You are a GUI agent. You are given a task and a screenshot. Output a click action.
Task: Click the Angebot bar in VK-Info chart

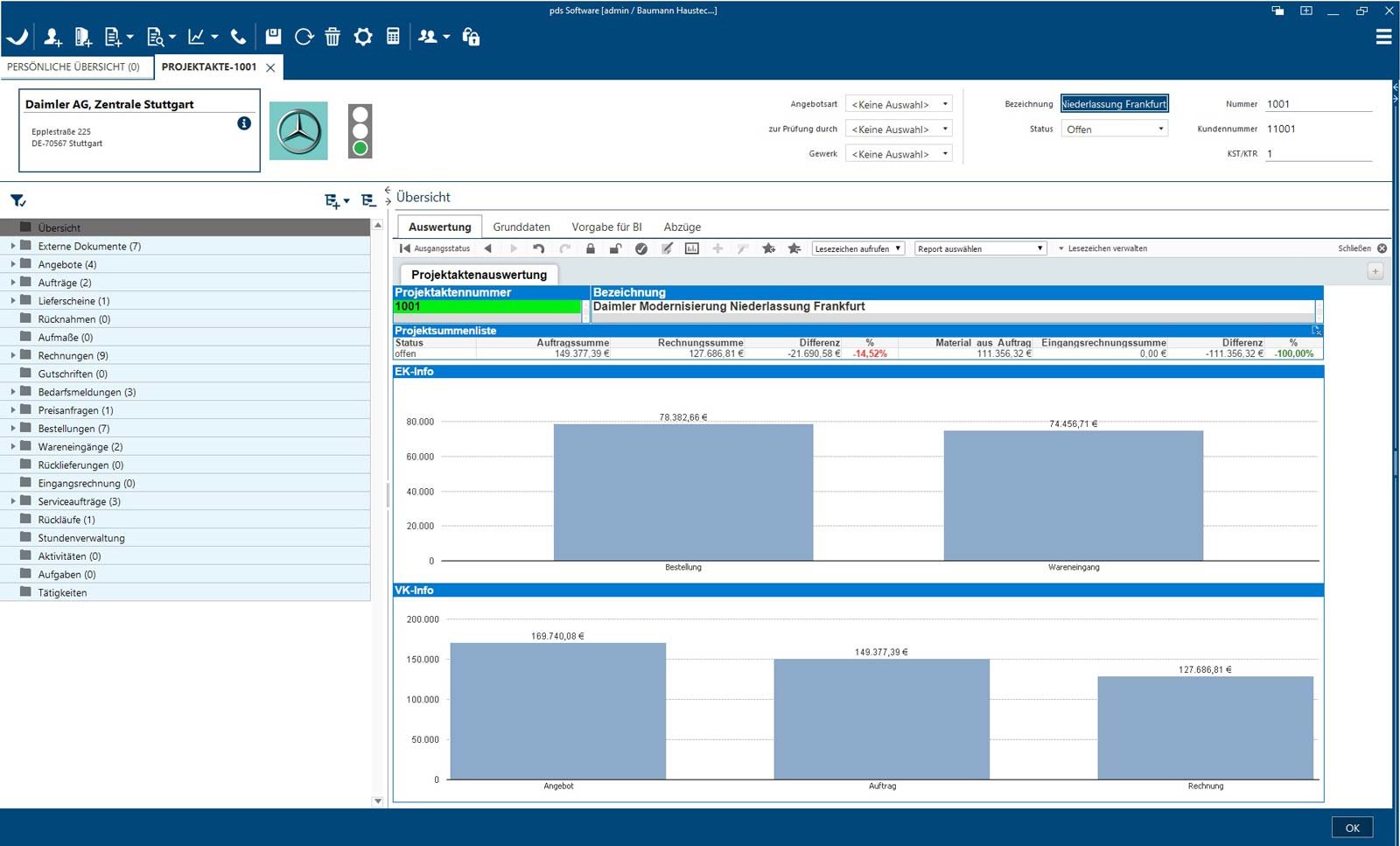(x=558, y=711)
